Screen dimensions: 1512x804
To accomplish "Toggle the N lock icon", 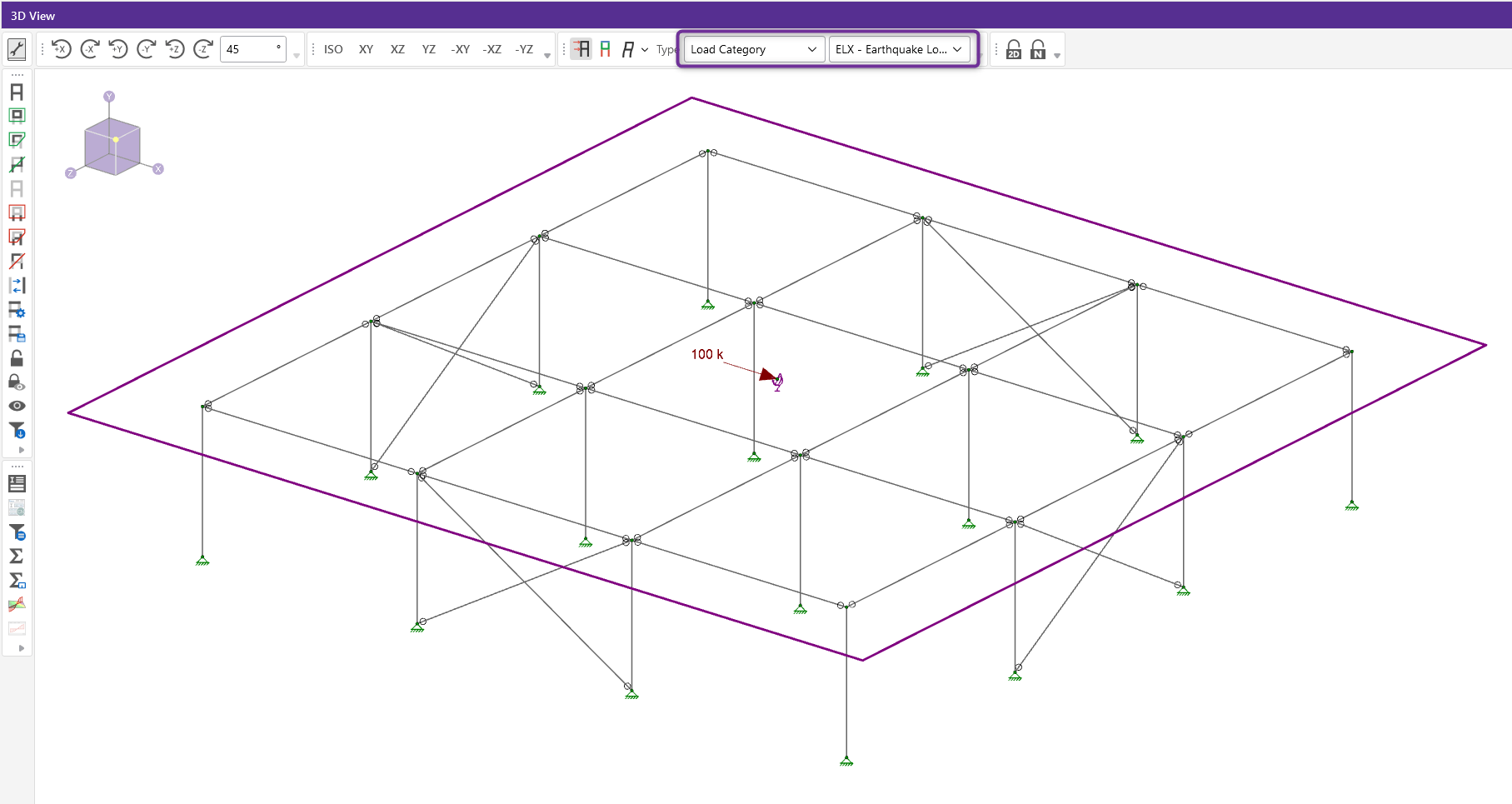I will pos(1038,49).
